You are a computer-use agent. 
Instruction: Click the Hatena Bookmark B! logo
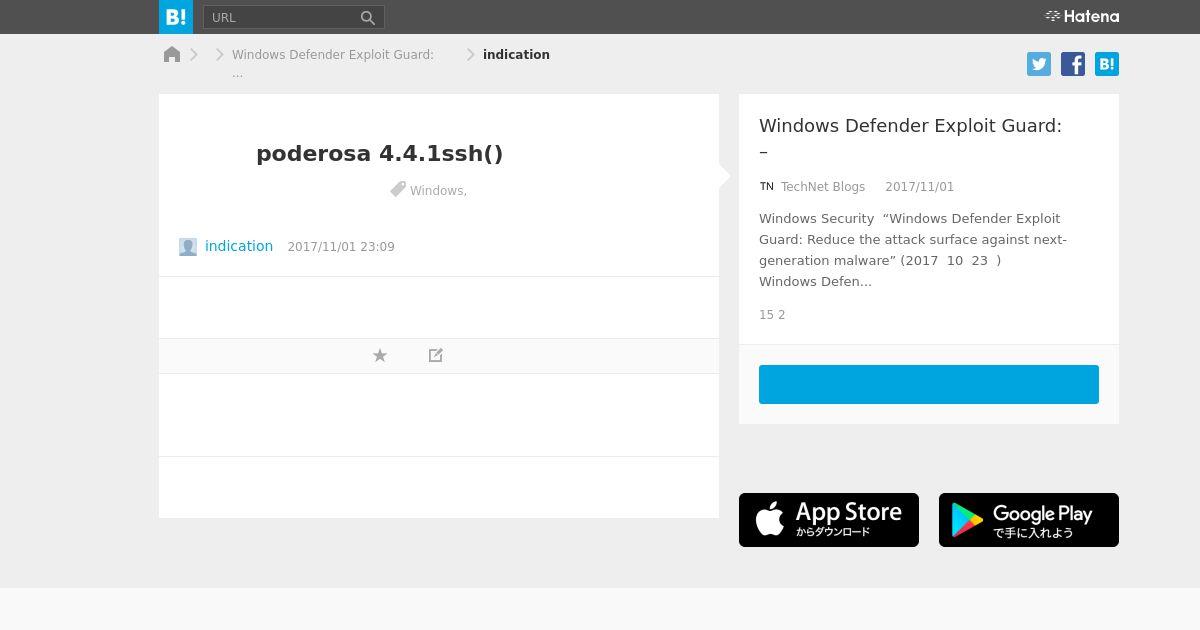click(x=176, y=17)
